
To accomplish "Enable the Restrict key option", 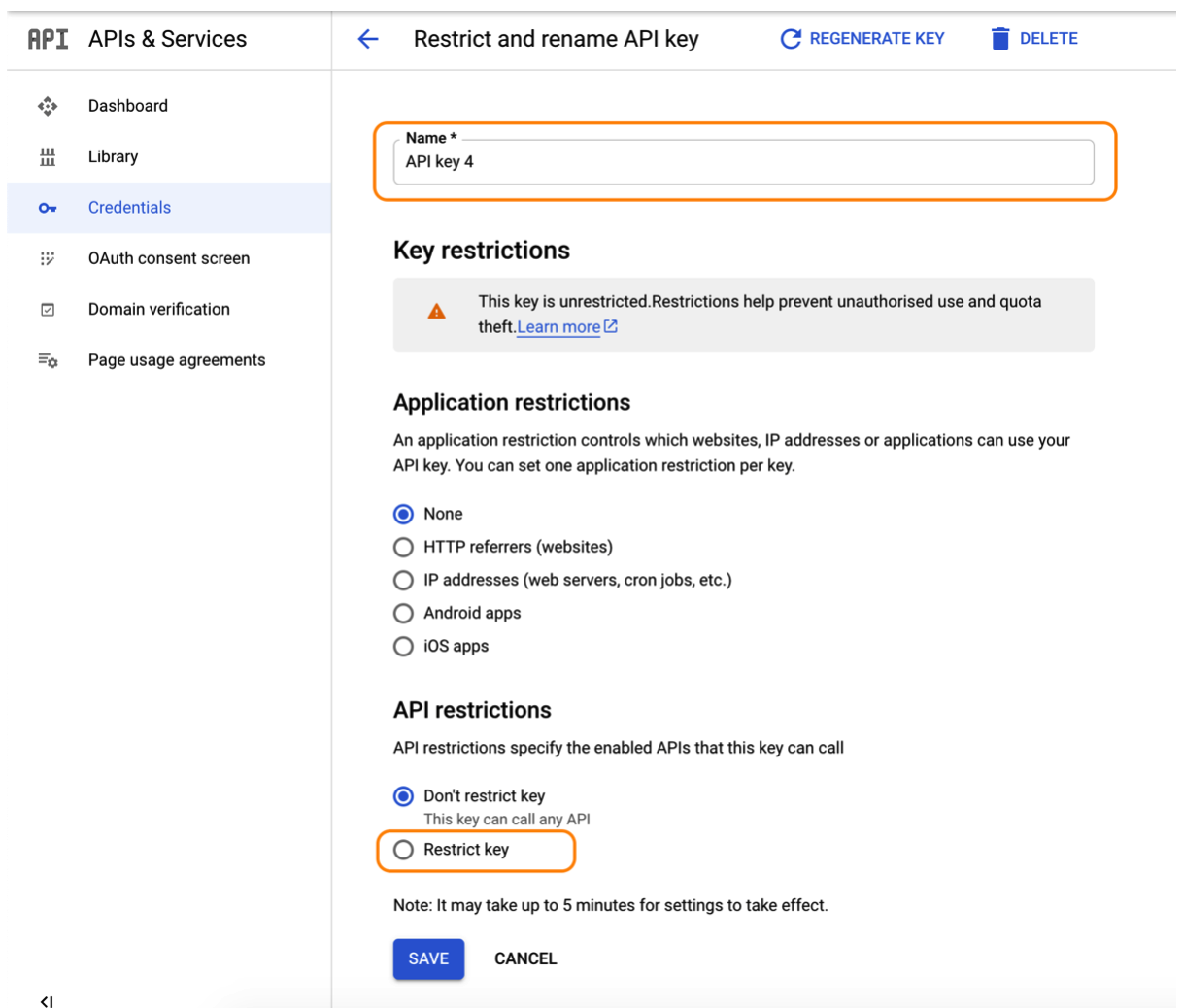I will pos(403,850).
